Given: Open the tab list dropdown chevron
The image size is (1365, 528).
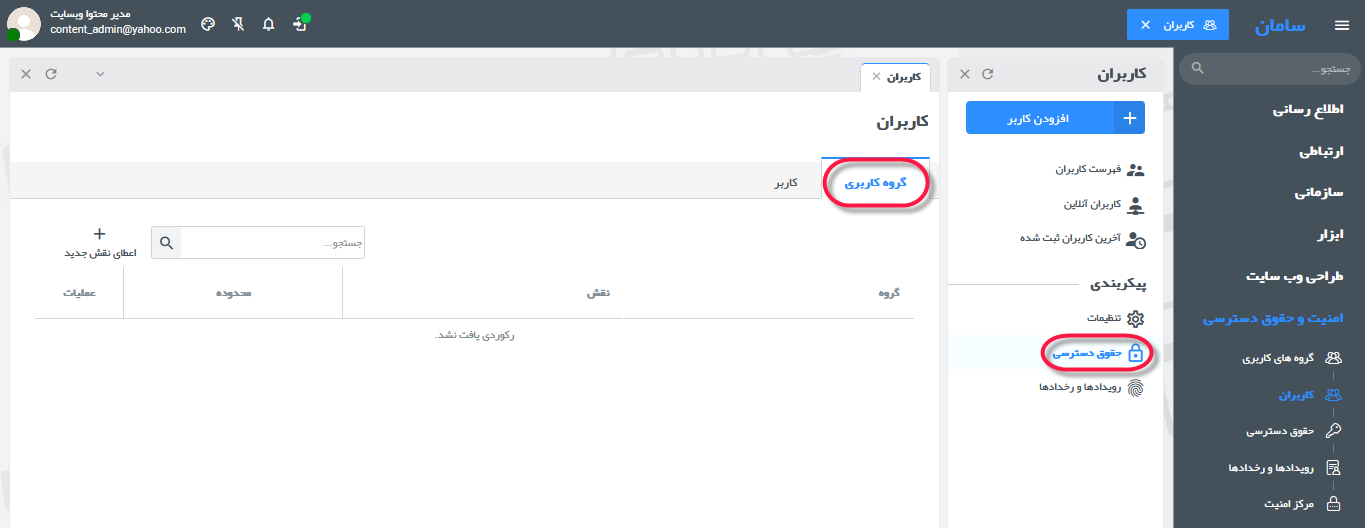Looking at the screenshot, I should (100, 74).
